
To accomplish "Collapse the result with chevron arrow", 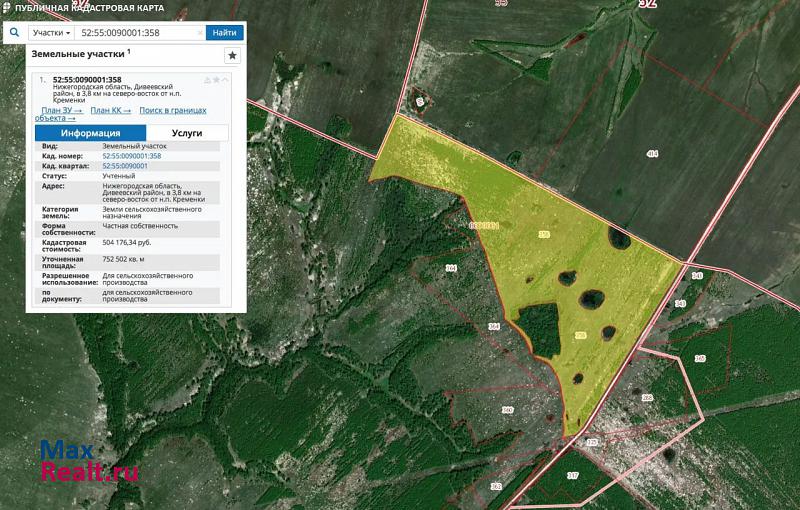I will (226, 79).
